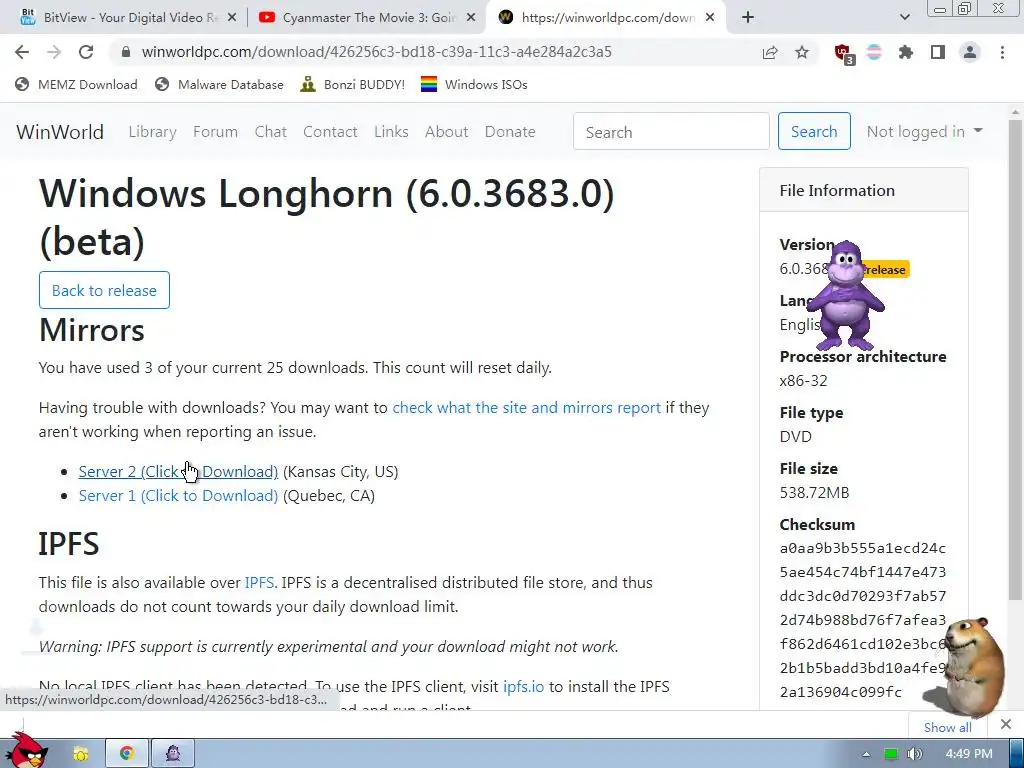Follow the IPFS link in description

tap(259, 583)
